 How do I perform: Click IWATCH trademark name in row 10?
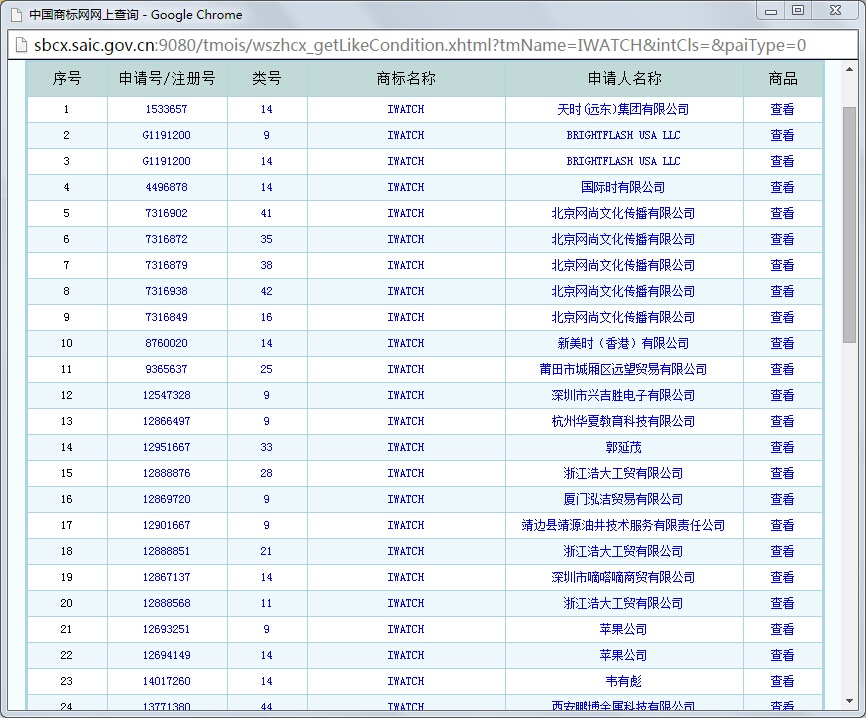[x=406, y=343]
